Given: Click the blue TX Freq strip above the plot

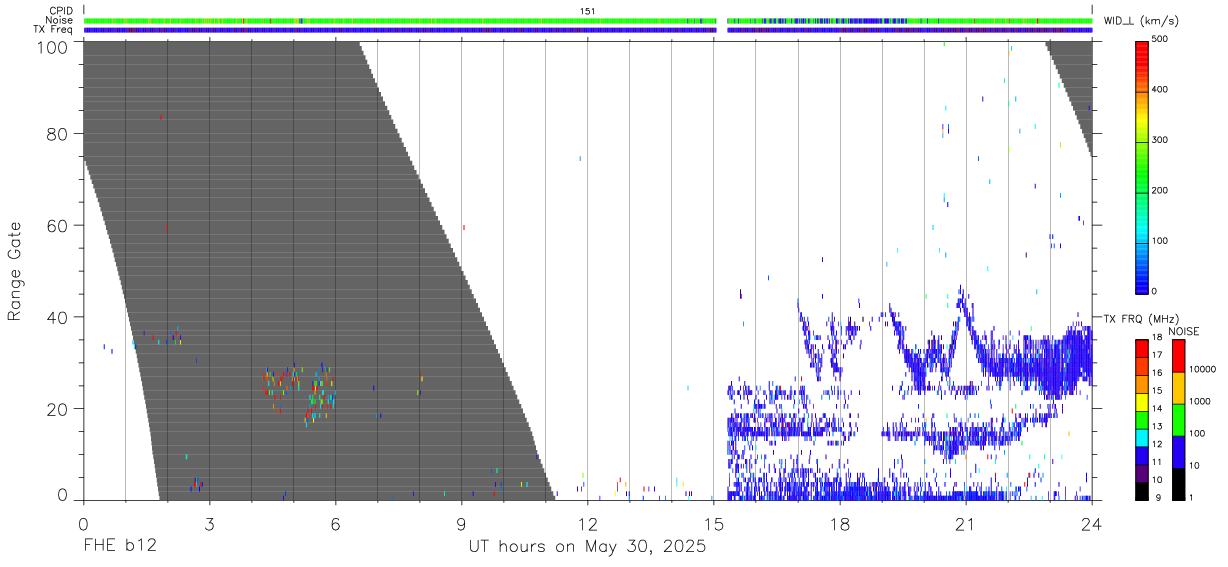Looking at the screenshot, I should [x=587, y=30].
